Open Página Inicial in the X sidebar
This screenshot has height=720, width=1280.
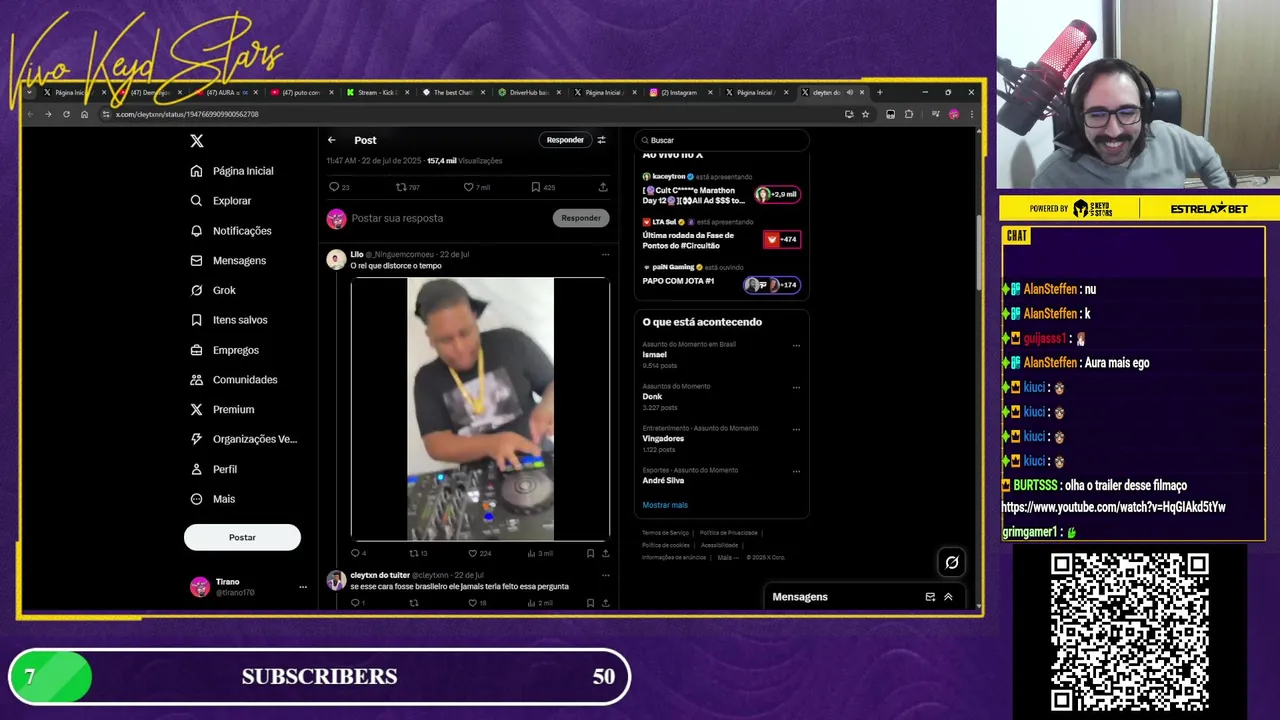pyautogui.click(x=232, y=171)
